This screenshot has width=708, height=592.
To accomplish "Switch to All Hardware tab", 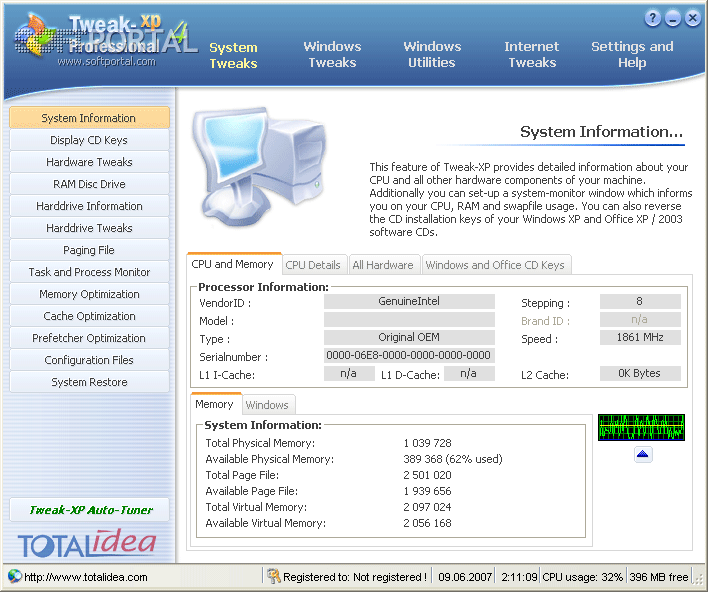I will point(383,265).
